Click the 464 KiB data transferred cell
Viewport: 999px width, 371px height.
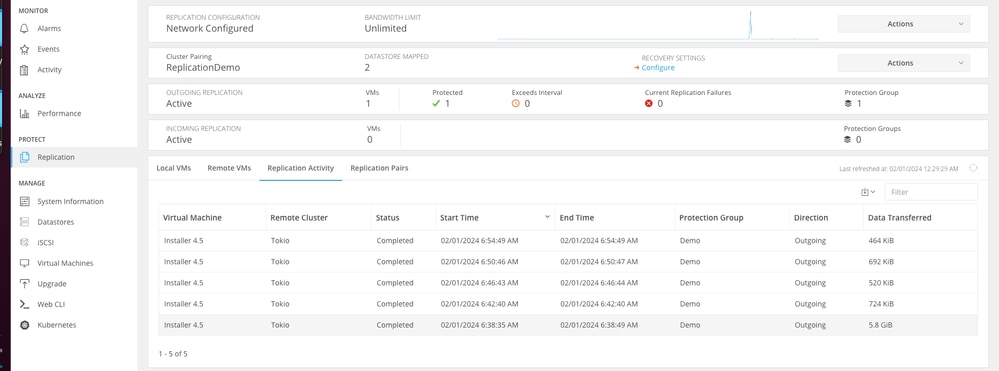881,241
